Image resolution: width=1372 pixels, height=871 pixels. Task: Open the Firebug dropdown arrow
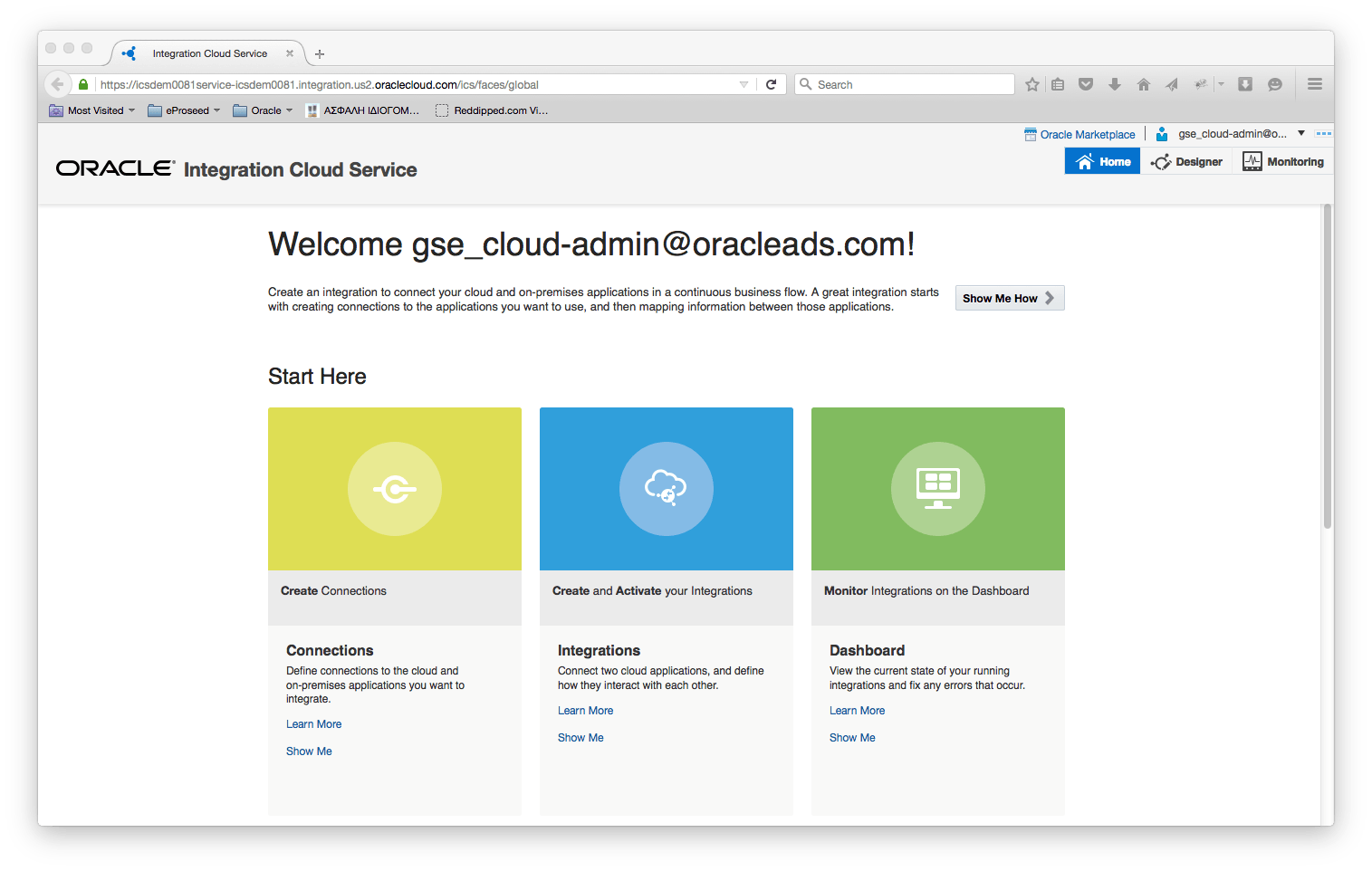pos(1221,84)
